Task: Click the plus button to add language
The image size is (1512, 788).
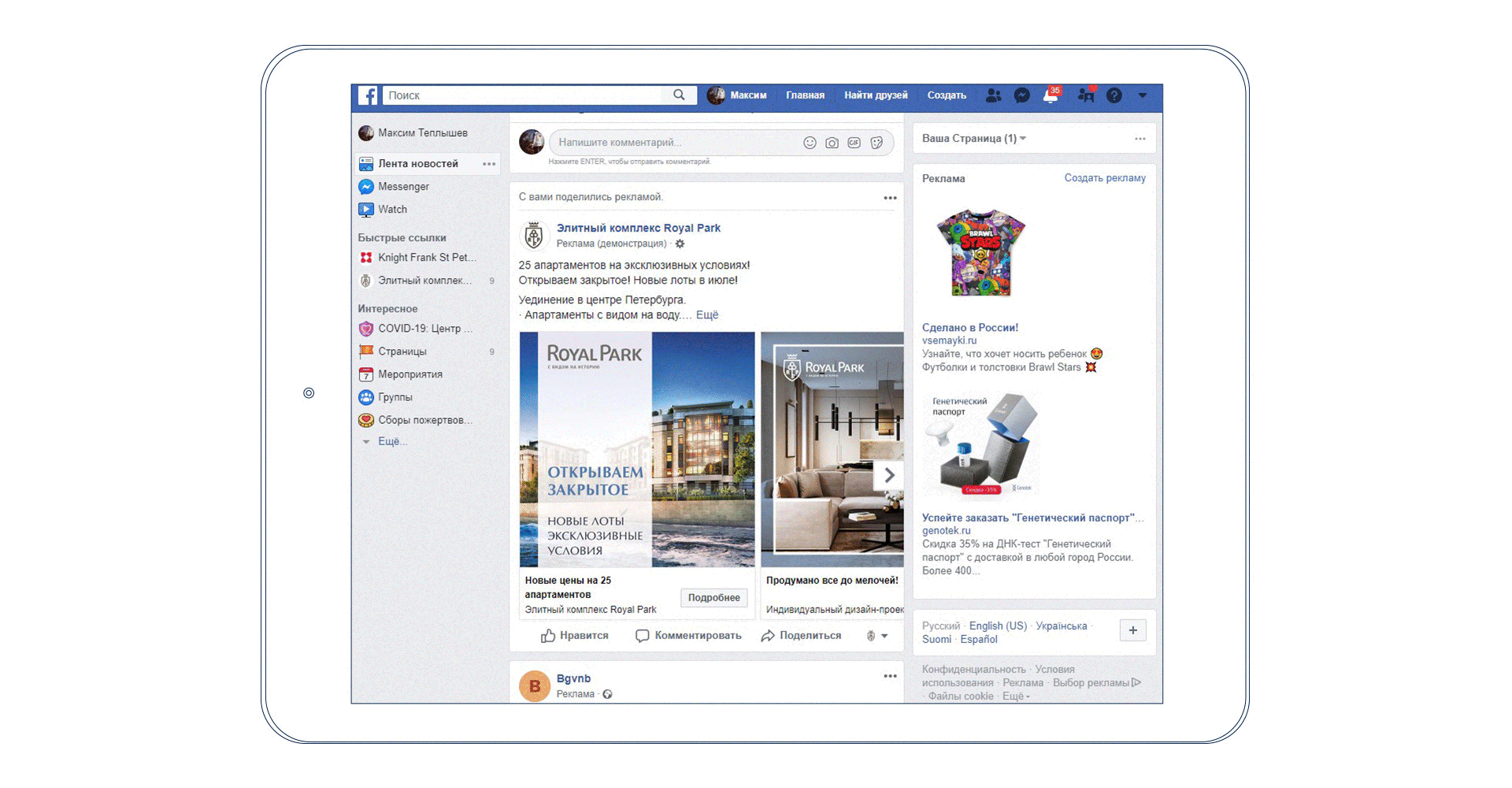Action: 1132,630
